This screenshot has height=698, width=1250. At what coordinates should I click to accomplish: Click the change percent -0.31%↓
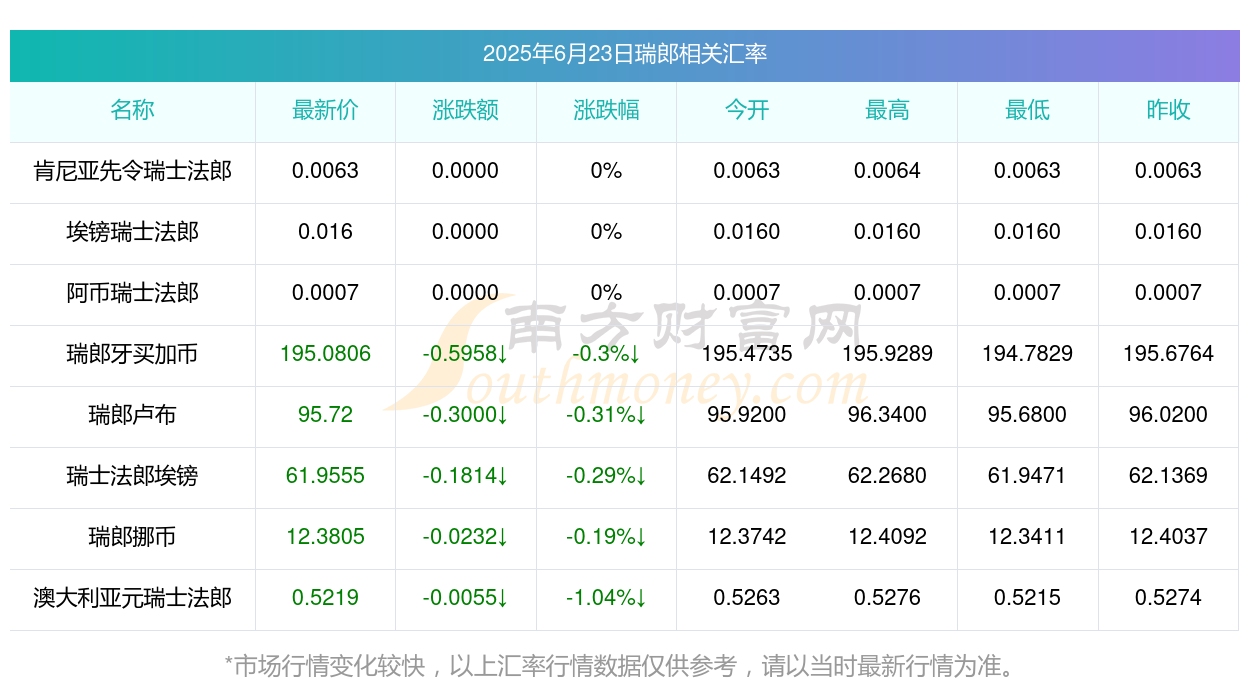pos(606,415)
